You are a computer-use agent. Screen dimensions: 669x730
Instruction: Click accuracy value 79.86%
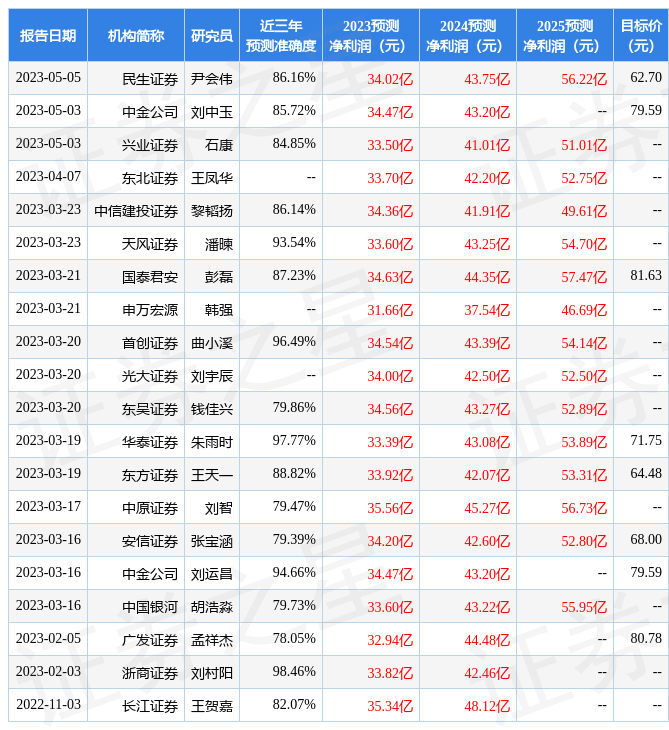tap(294, 408)
